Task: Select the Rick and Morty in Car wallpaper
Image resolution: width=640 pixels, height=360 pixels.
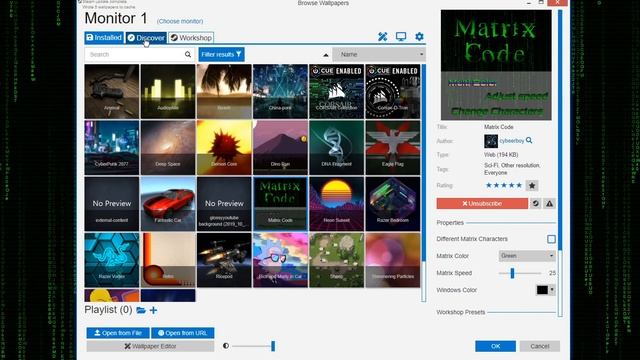Action: (280, 260)
